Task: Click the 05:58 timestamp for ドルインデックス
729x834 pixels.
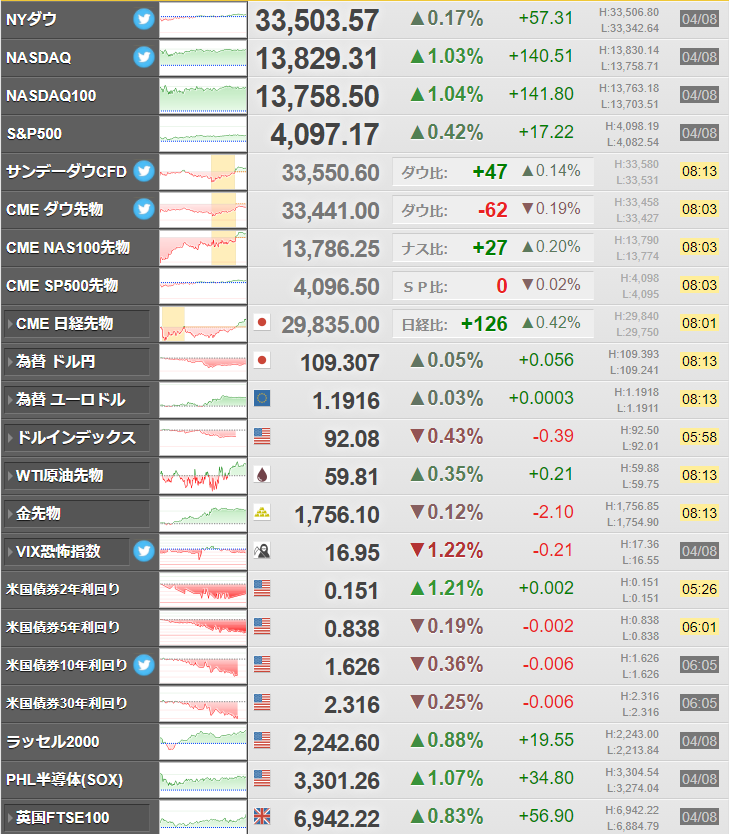Action: click(699, 437)
